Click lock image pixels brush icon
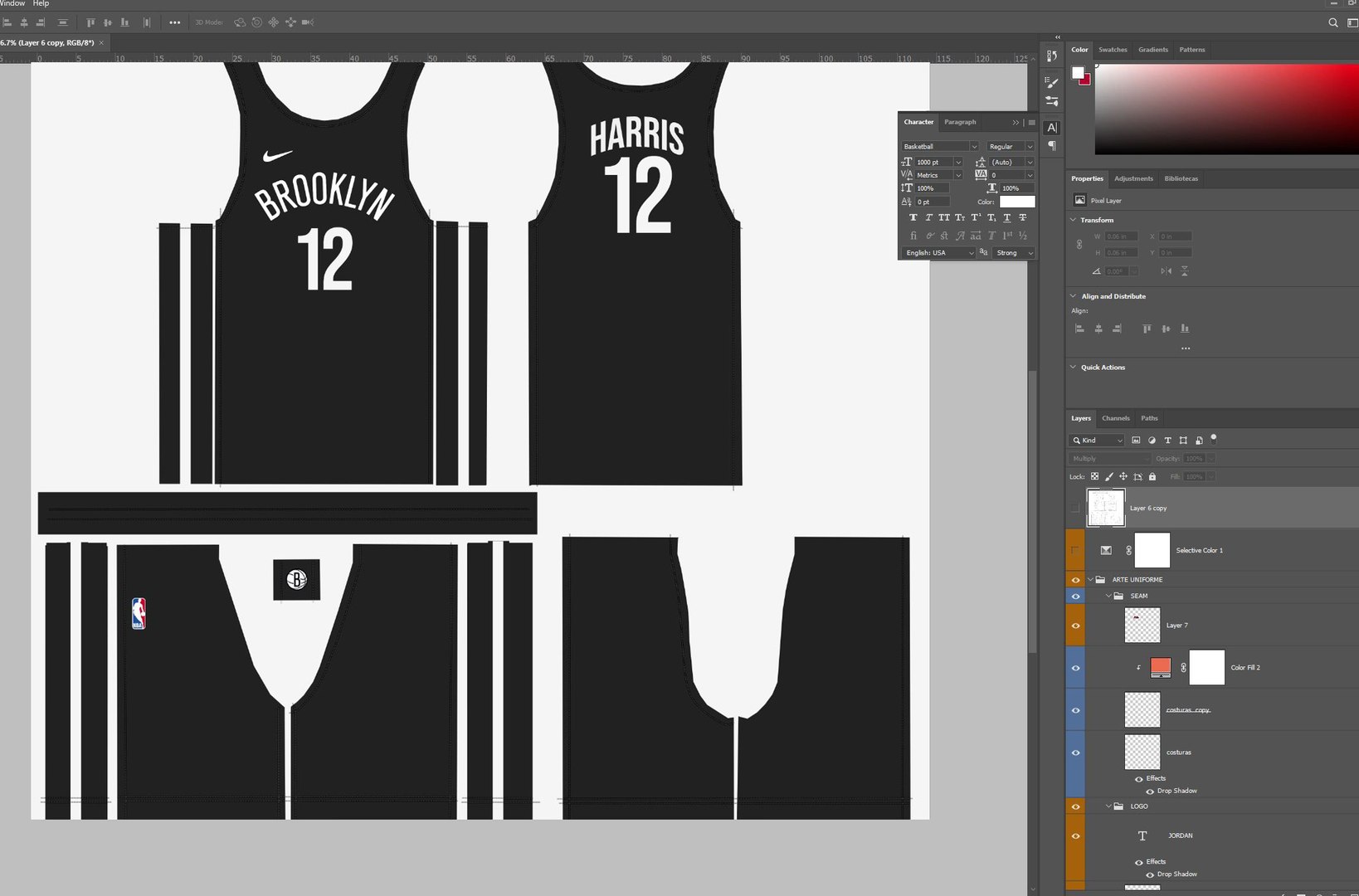Screen dimensions: 1359x896 click(x=1109, y=476)
